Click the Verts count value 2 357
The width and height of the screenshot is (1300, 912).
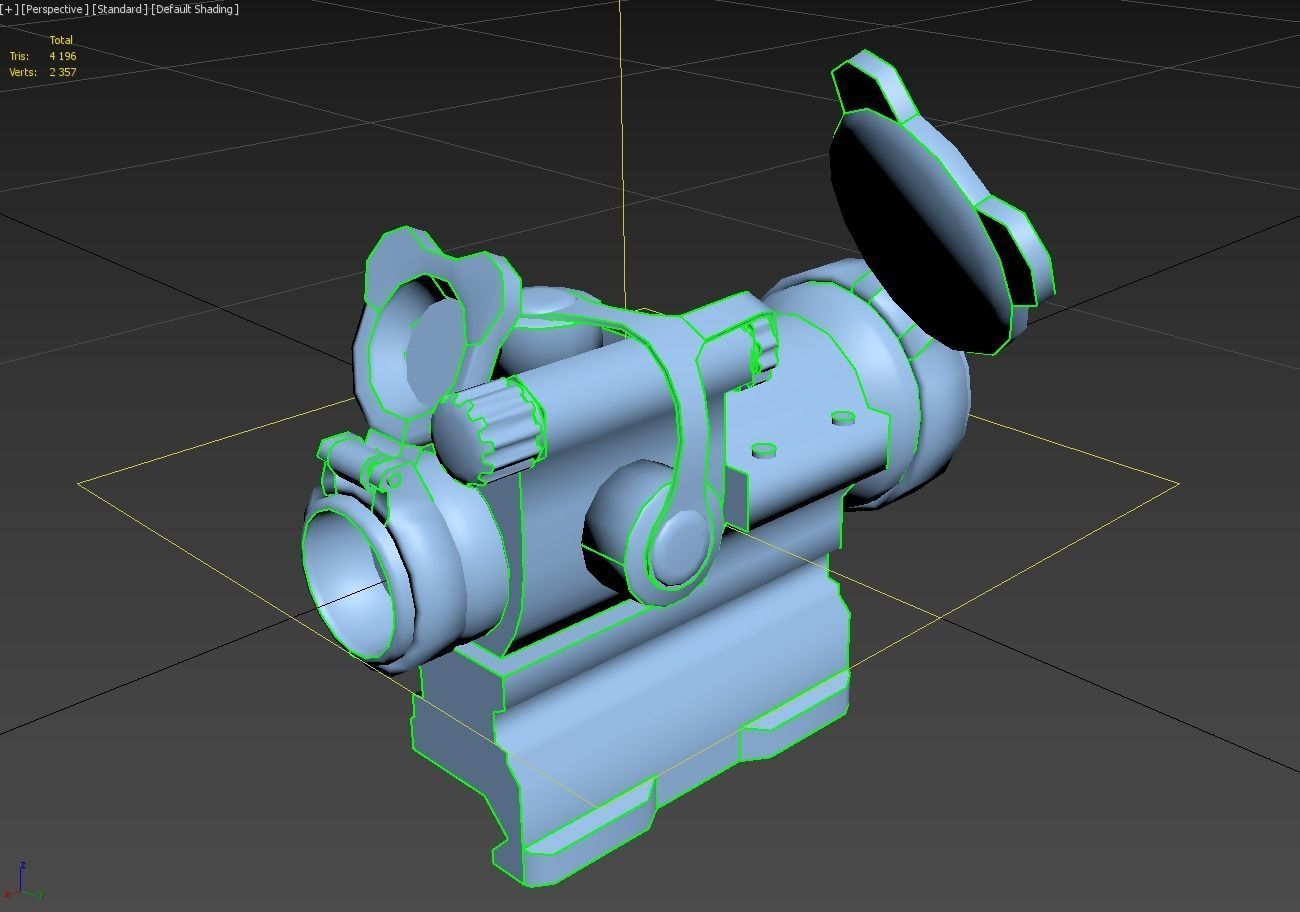point(63,72)
